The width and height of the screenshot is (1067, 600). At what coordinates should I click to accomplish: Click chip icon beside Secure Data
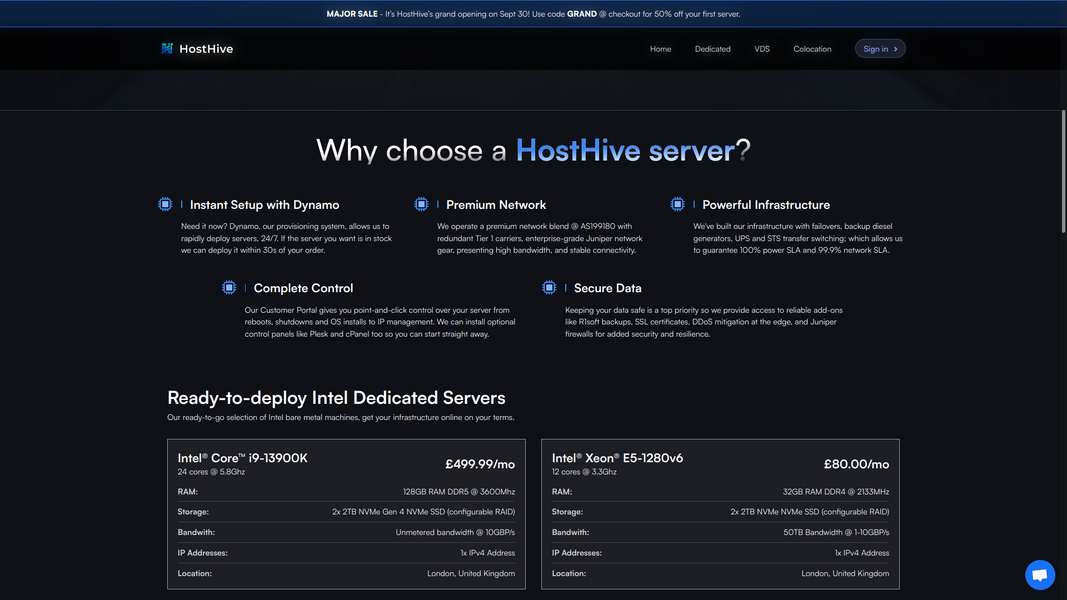tap(549, 288)
